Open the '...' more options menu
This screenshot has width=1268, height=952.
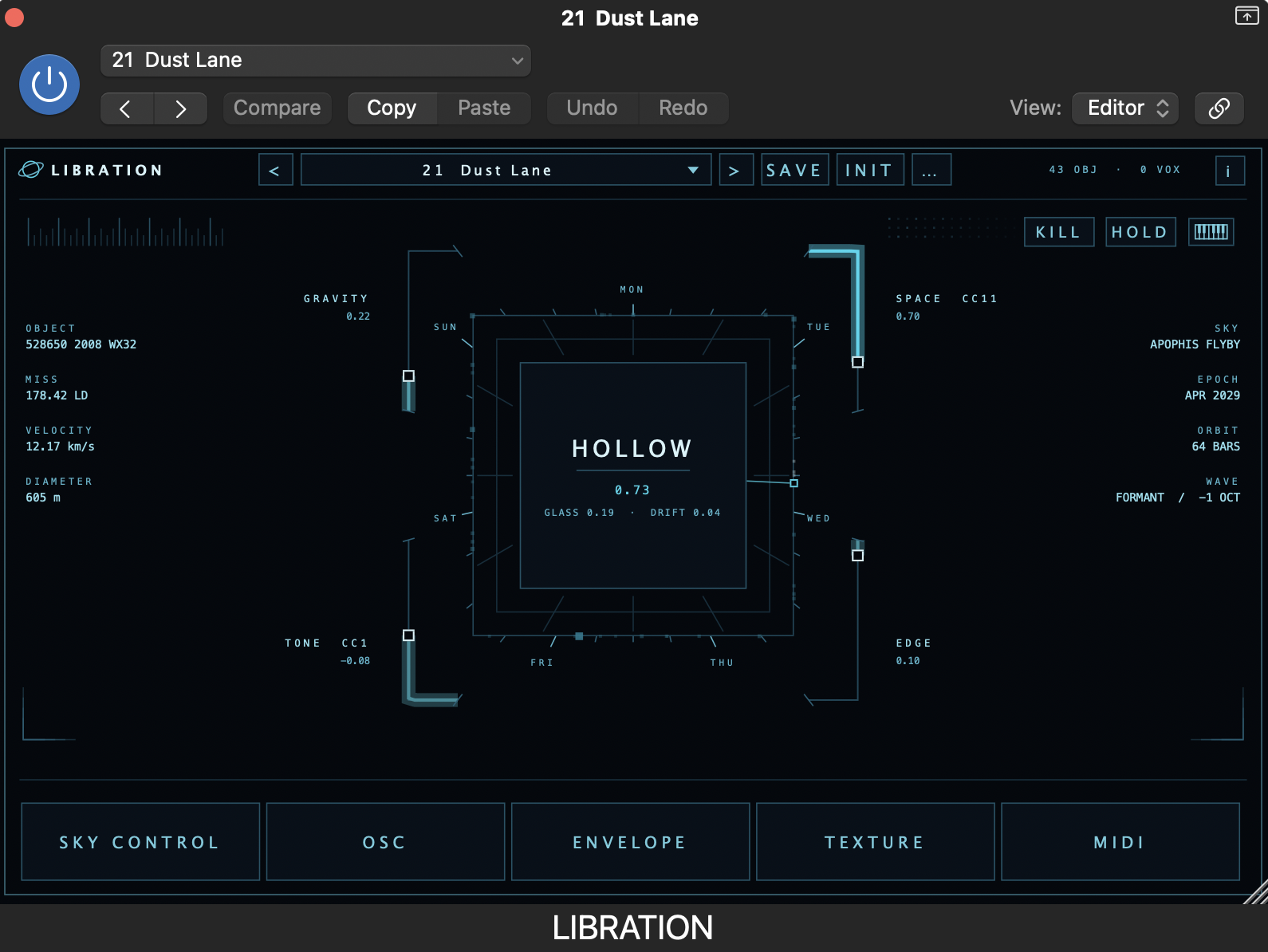pyautogui.click(x=931, y=170)
